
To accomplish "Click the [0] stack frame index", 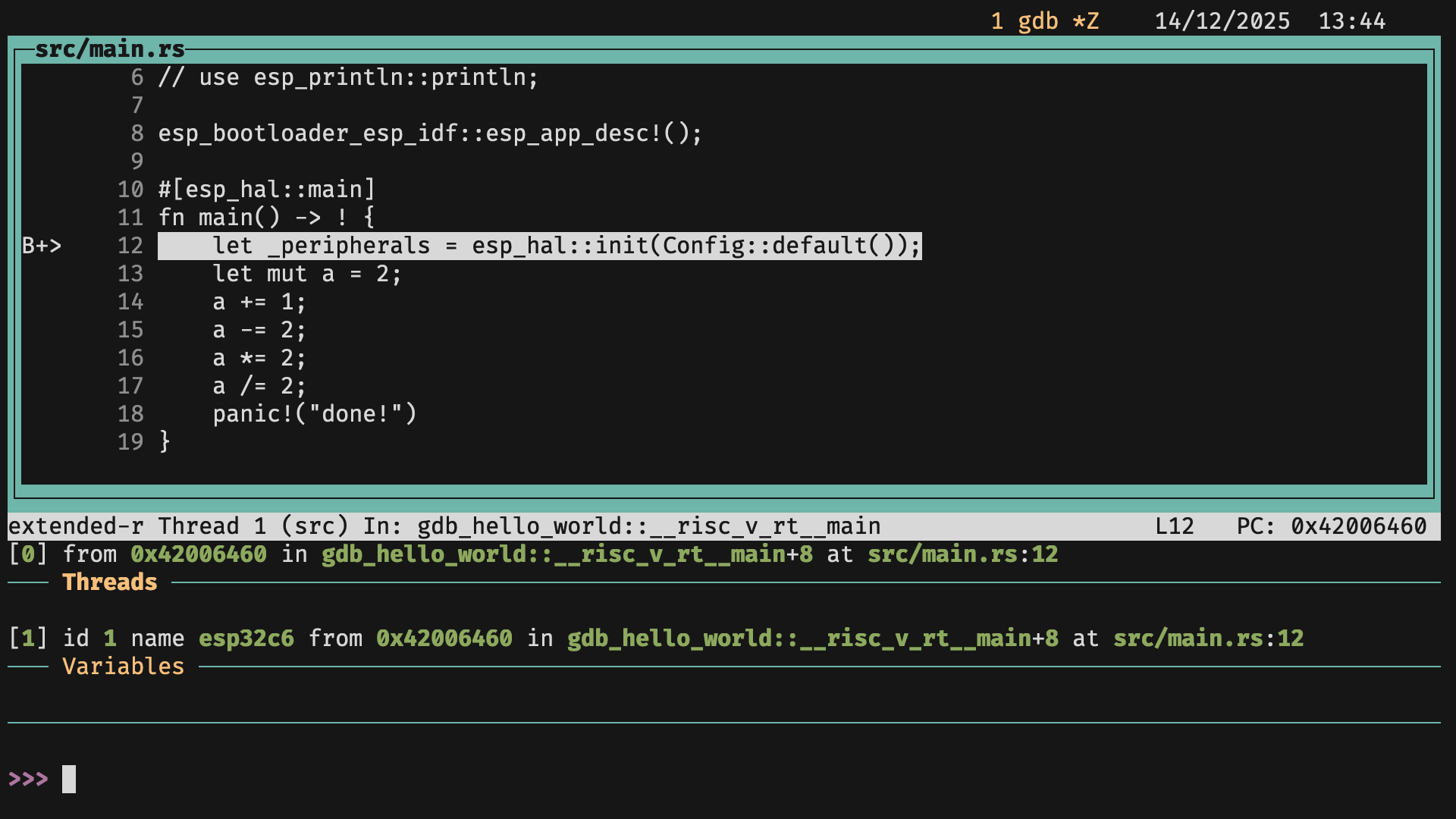I will (x=28, y=554).
